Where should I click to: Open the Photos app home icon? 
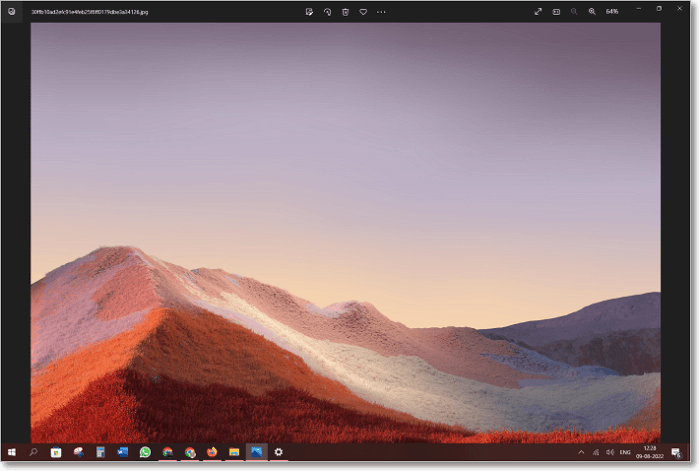(x=12, y=12)
